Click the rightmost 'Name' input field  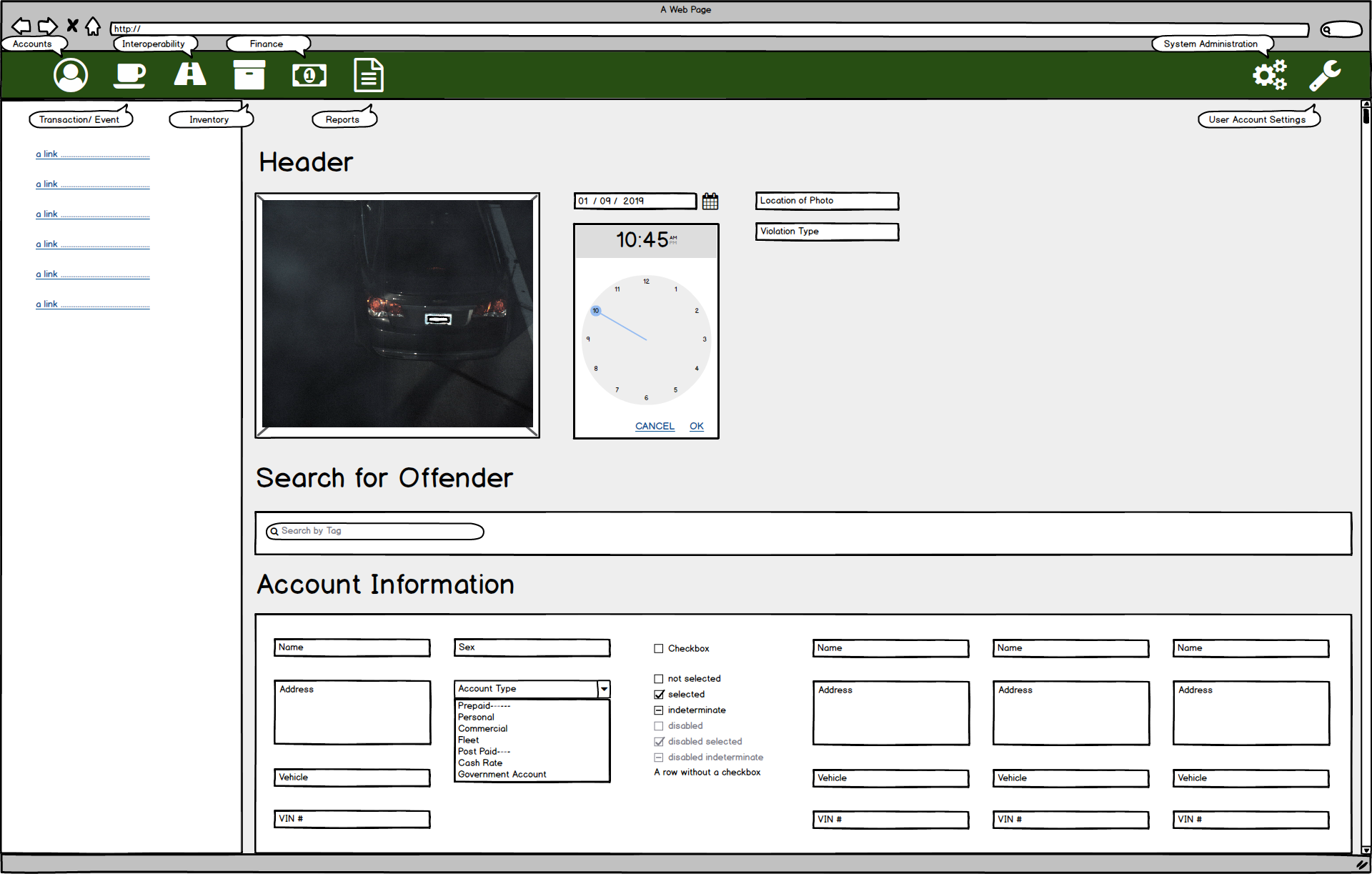[1251, 648]
